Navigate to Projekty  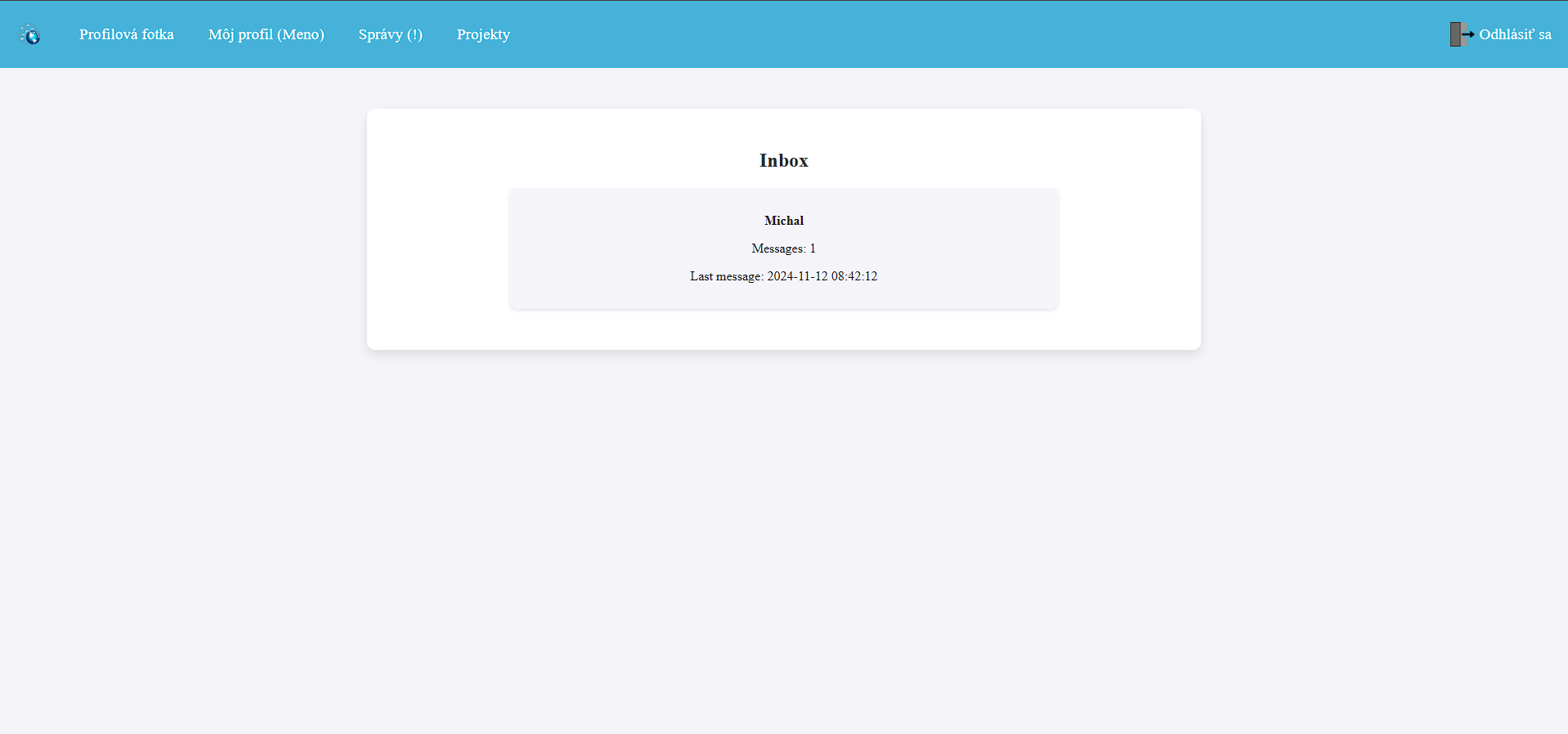[483, 34]
